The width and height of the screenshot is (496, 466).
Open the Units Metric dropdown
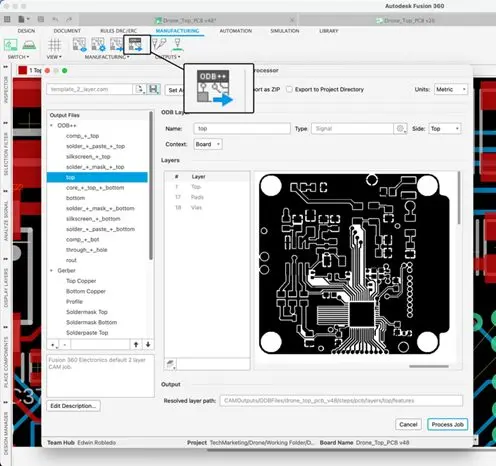point(451,89)
